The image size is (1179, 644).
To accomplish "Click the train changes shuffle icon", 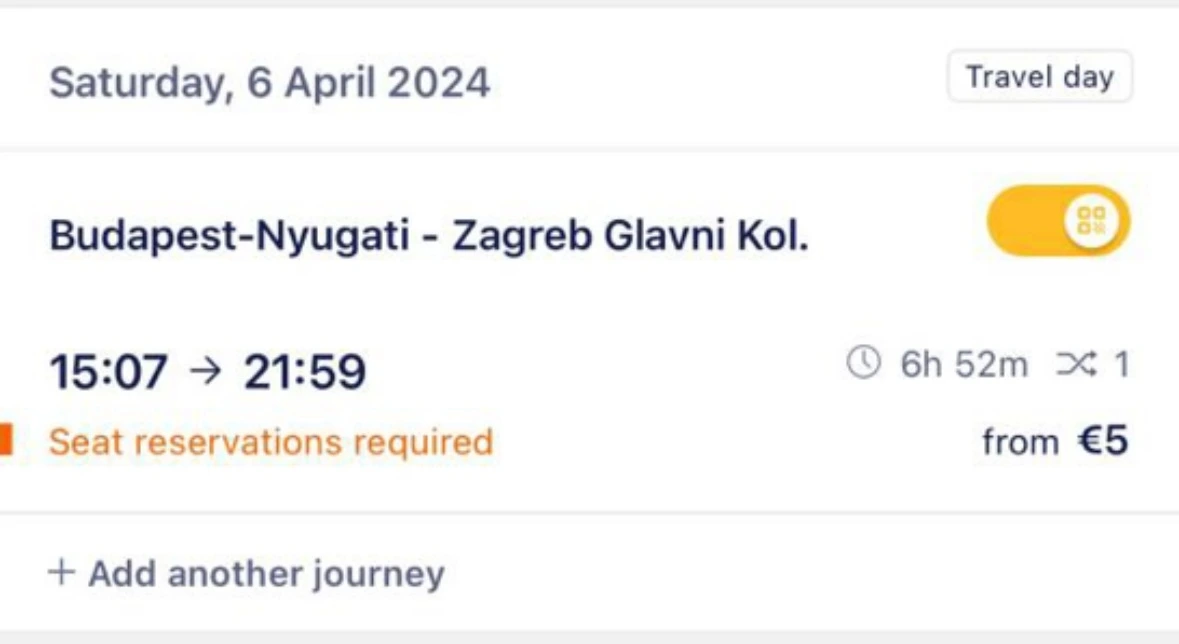I will [1075, 365].
